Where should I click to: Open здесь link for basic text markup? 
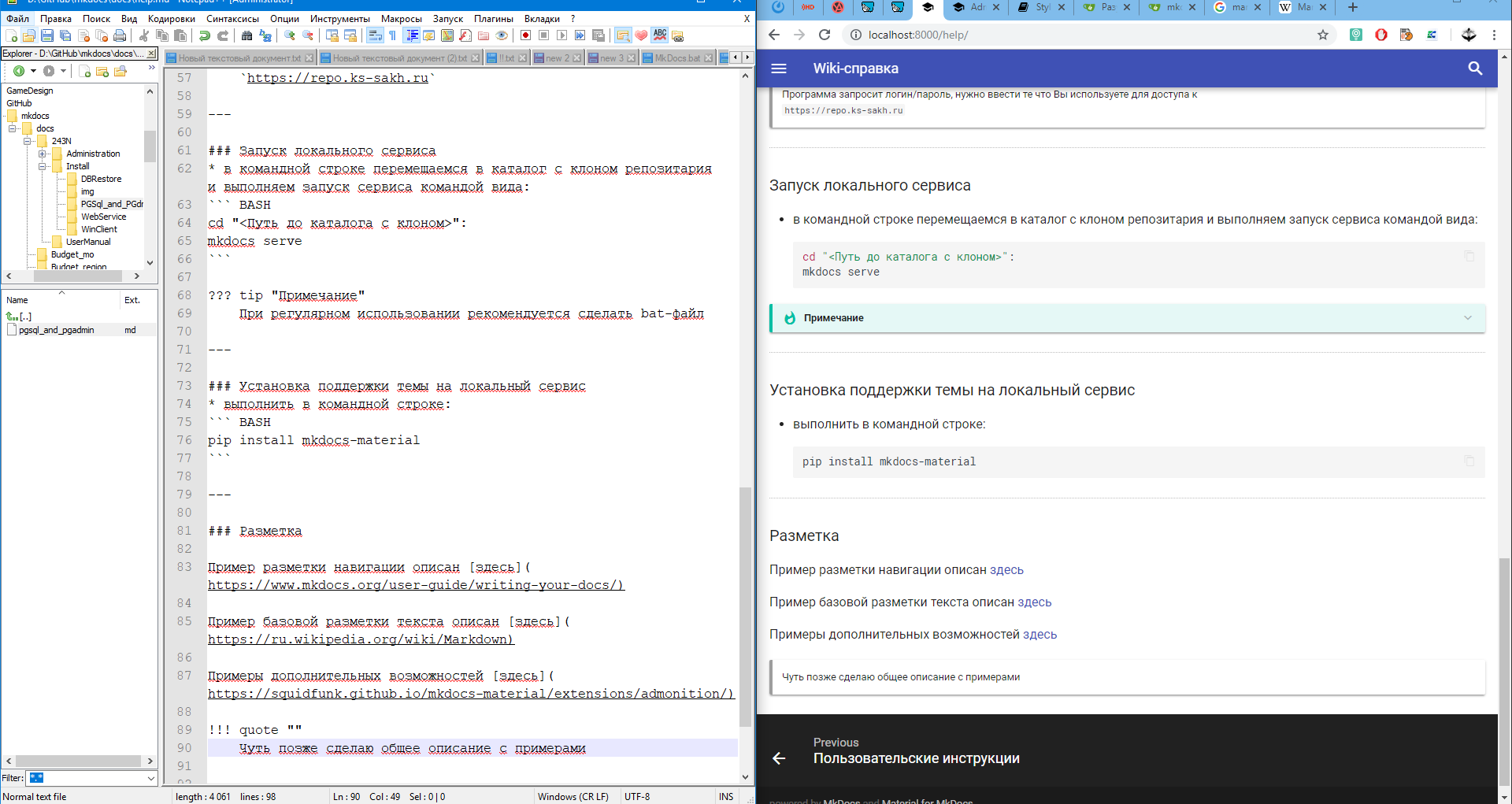click(x=1034, y=602)
